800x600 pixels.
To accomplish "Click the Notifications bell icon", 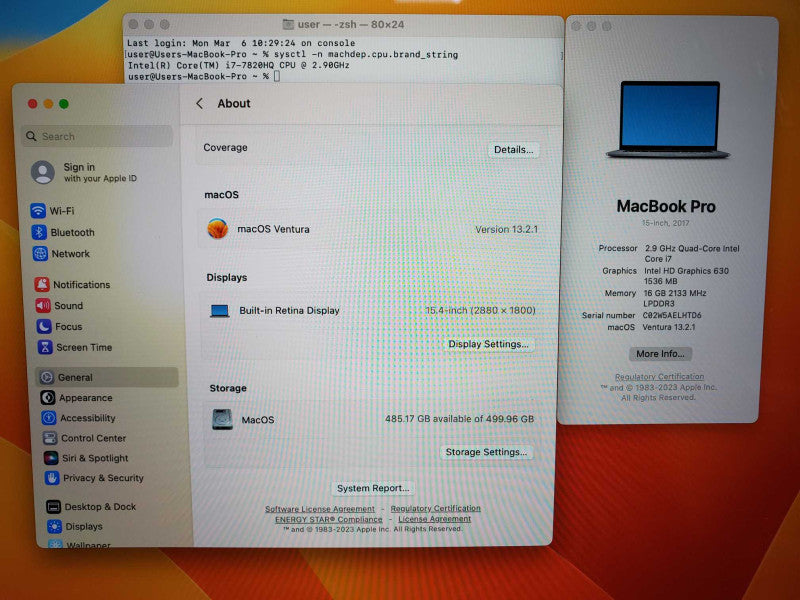I will point(42,284).
